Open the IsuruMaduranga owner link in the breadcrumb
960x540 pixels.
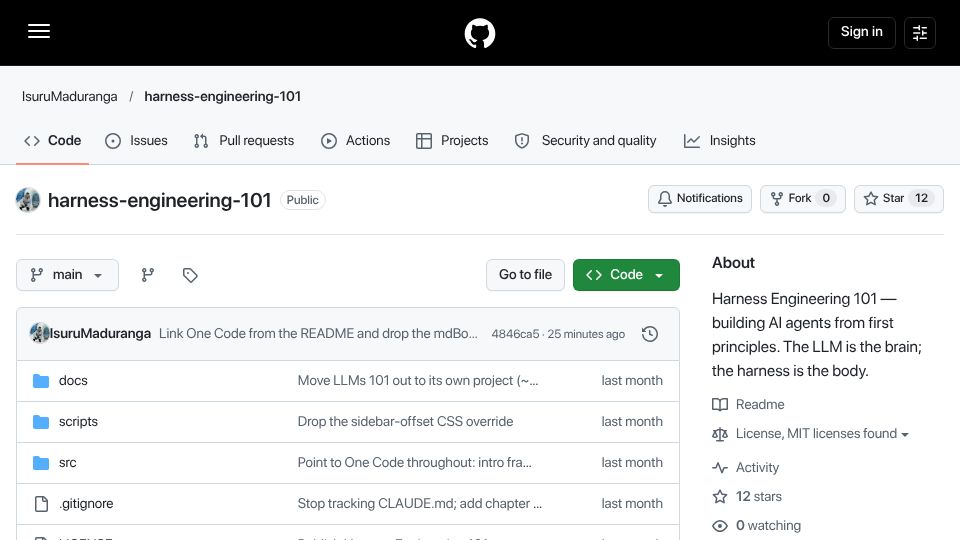point(70,97)
